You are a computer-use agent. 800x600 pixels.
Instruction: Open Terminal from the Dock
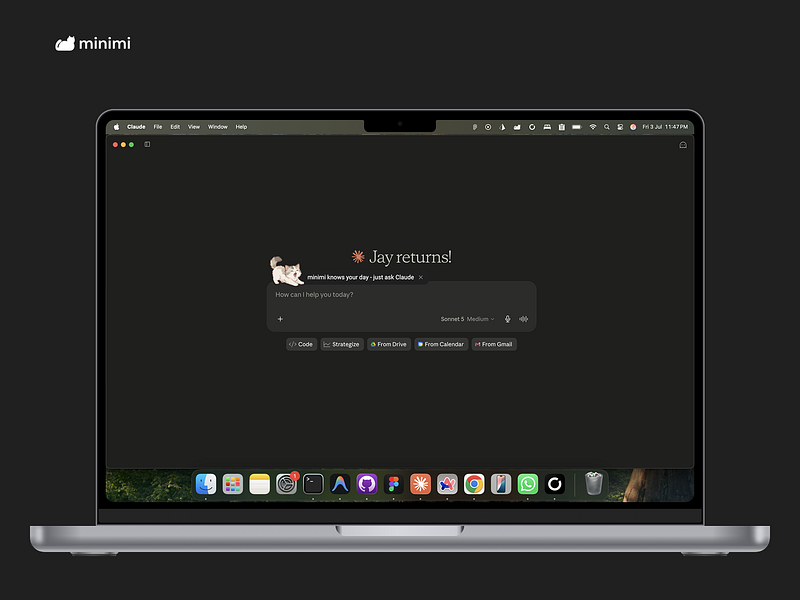(313, 484)
